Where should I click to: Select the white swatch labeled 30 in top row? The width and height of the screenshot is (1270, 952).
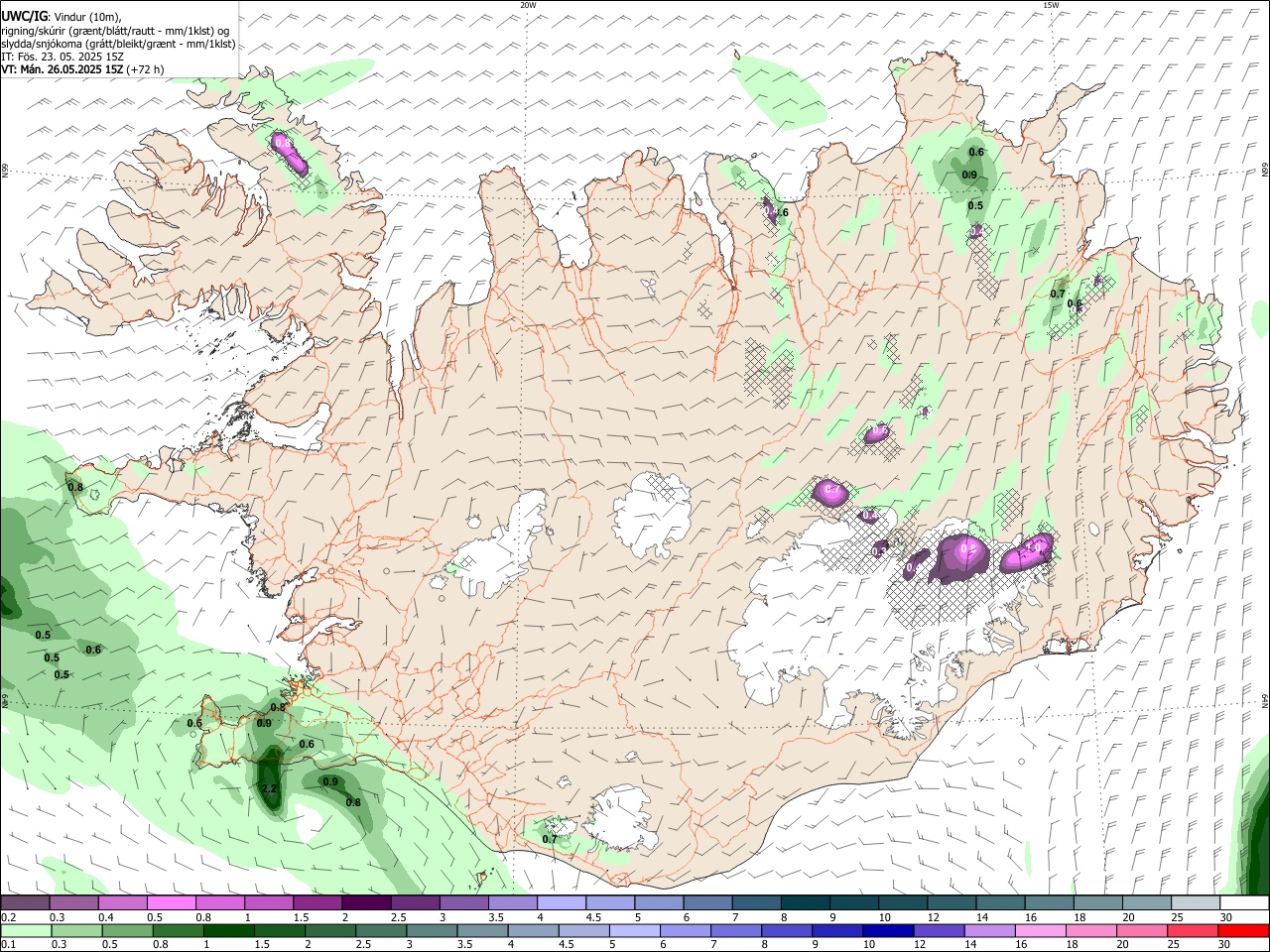(1243, 903)
